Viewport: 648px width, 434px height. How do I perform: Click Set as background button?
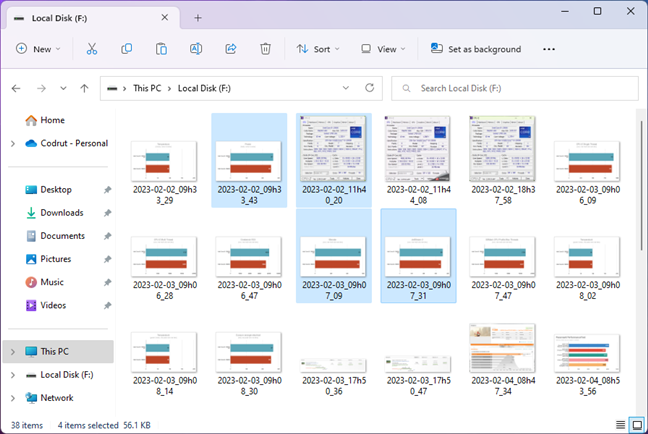476,48
